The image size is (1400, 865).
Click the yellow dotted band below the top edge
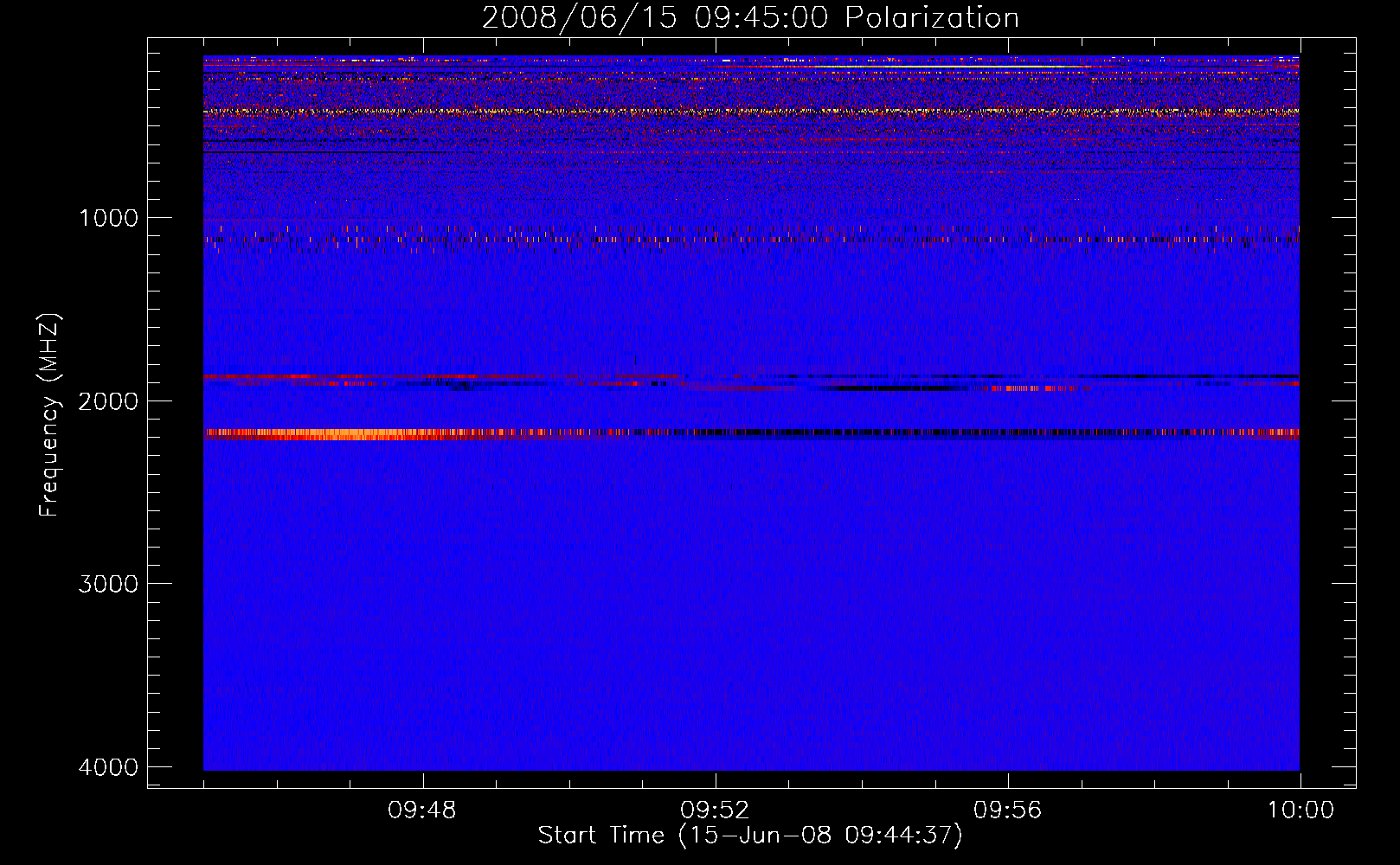click(x=606, y=112)
